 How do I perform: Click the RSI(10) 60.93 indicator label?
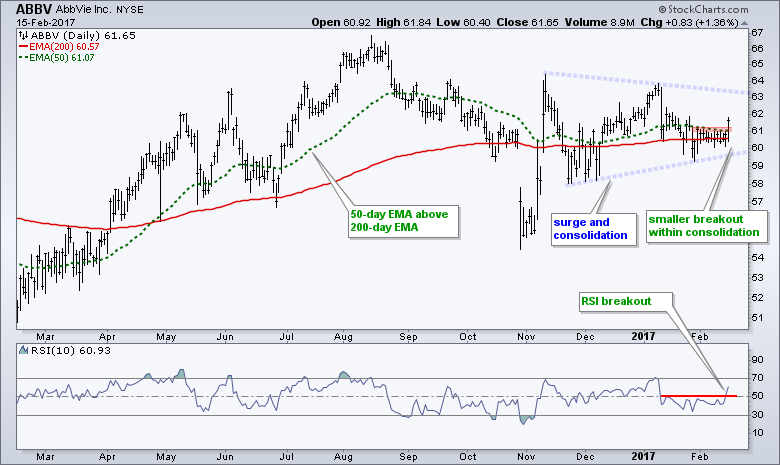71,350
